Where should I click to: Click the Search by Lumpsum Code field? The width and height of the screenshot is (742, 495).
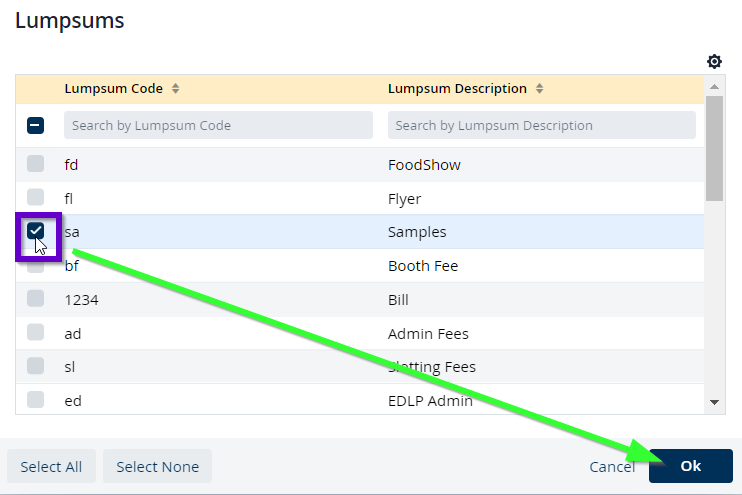click(218, 125)
